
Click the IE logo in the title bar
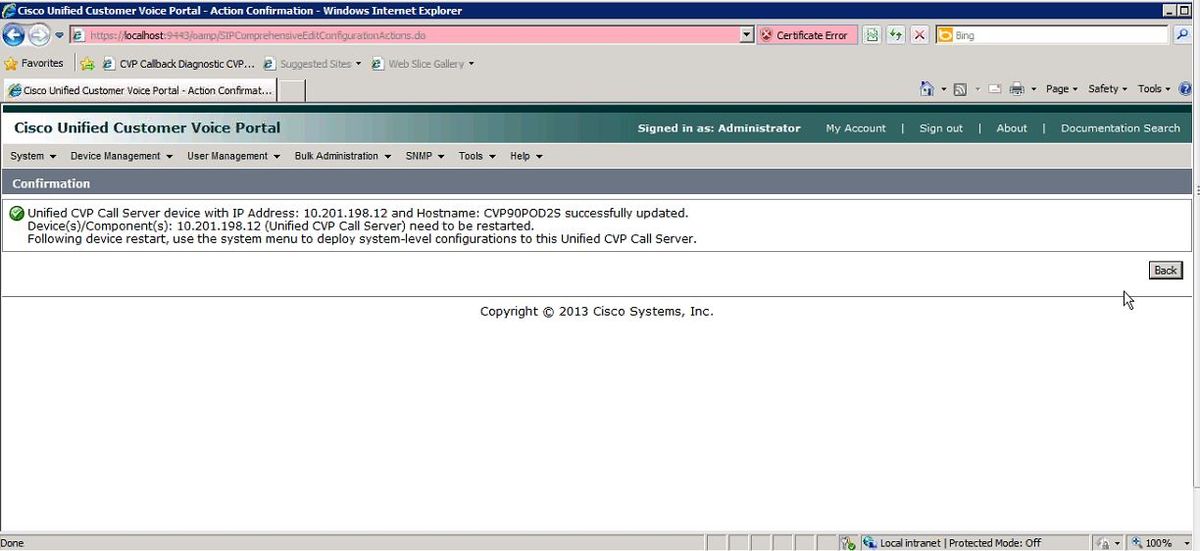pyautogui.click(x=9, y=11)
